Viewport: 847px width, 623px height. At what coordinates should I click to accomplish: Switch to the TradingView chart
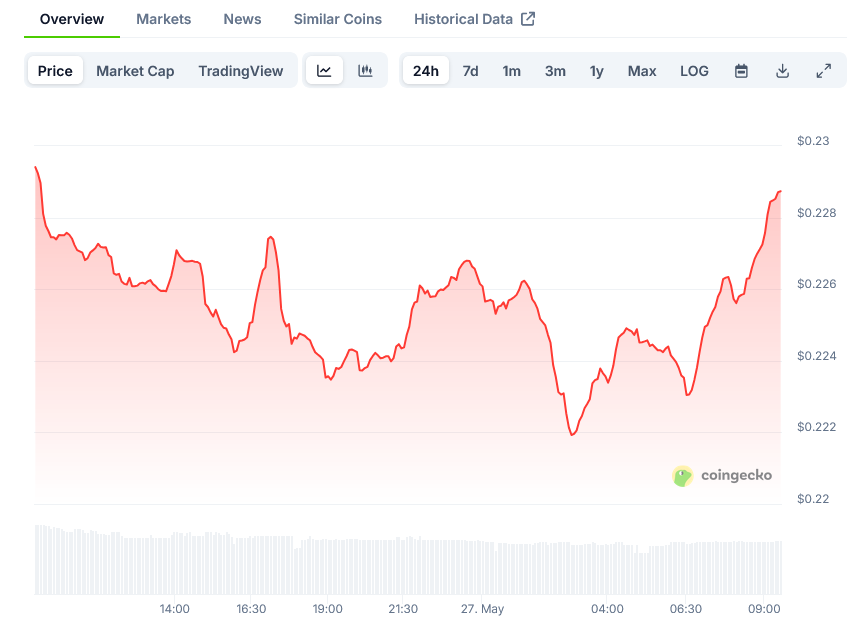click(x=240, y=71)
